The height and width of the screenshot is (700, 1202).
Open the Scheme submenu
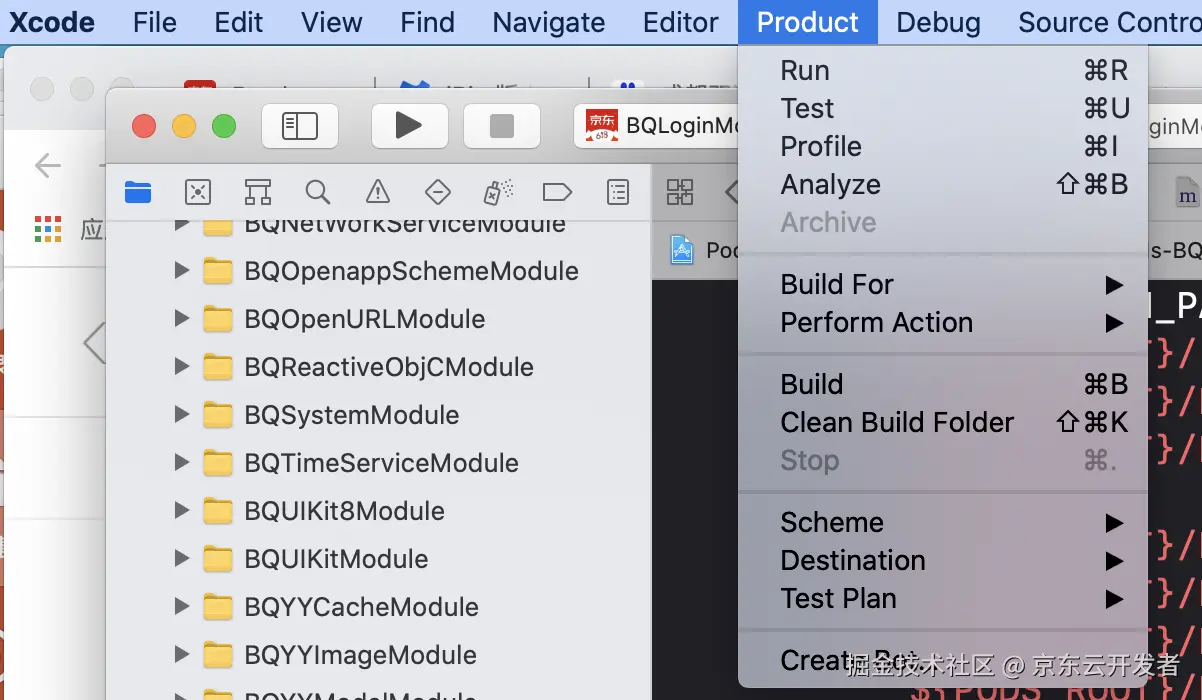click(x=943, y=523)
